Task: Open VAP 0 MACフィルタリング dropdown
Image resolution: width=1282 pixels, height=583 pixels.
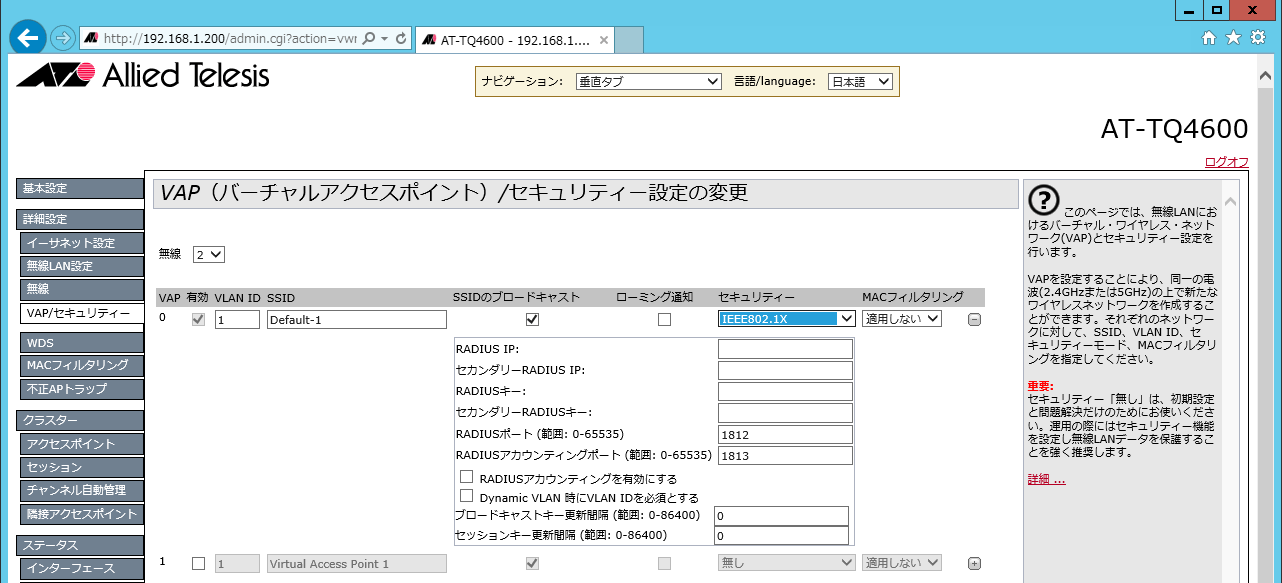Action: [x=902, y=319]
